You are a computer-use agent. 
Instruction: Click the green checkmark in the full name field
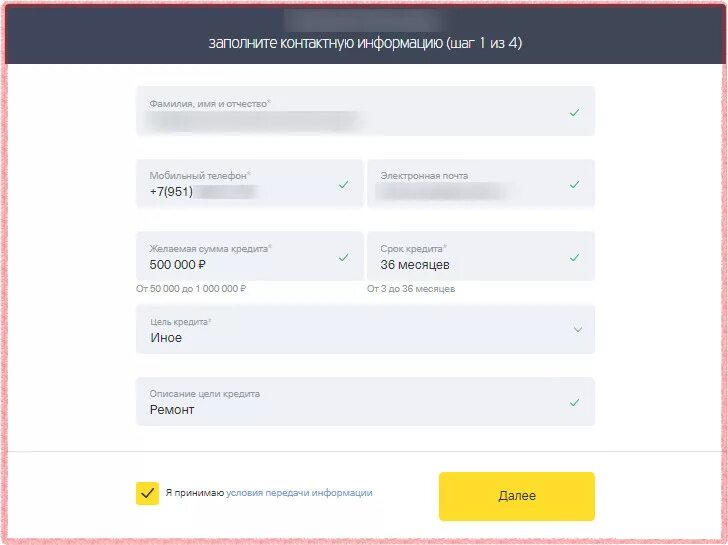click(574, 112)
